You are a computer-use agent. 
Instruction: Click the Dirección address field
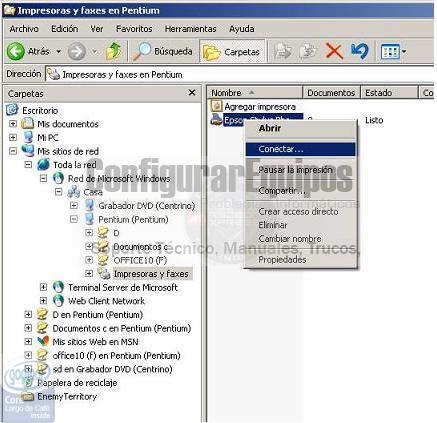[240, 75]
